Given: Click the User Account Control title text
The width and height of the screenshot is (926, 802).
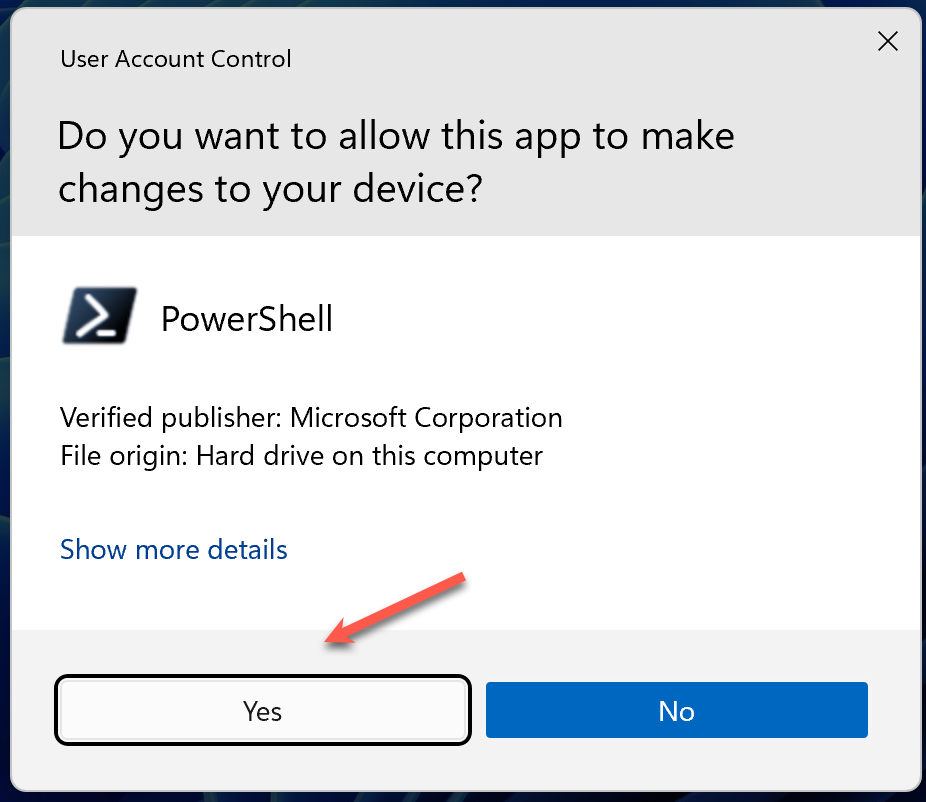Looking at the screenshot, I should pos(176,59).
